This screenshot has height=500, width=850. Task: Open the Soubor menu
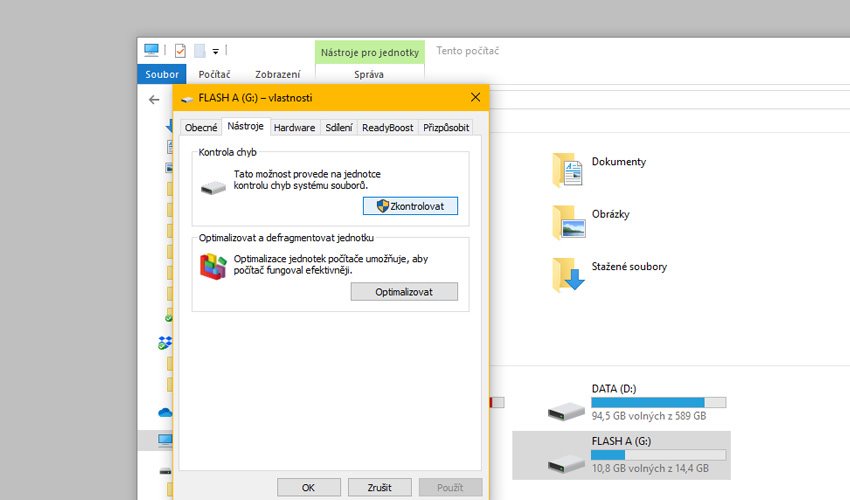[162, 74]
